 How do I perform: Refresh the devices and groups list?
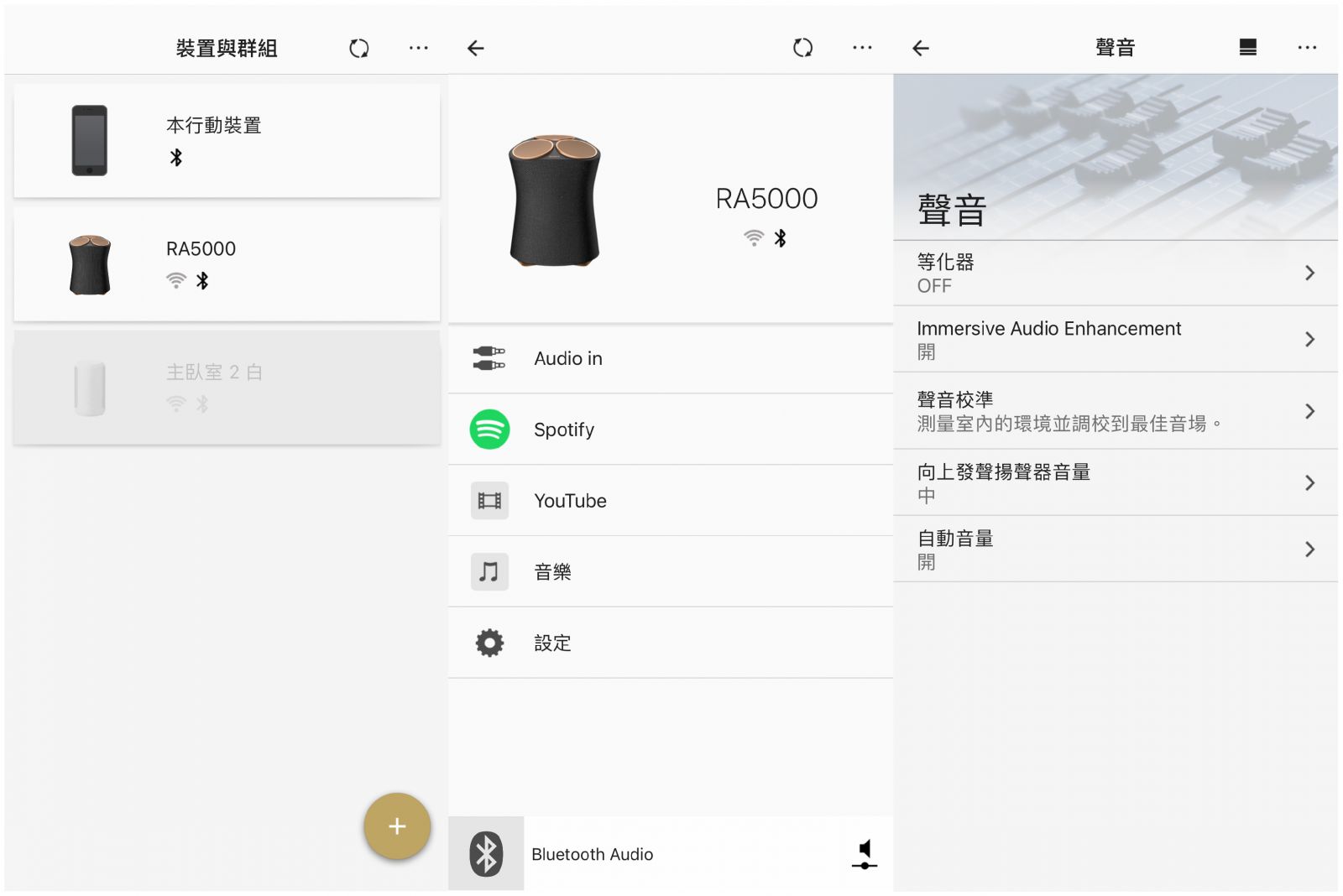click(359, 49)
